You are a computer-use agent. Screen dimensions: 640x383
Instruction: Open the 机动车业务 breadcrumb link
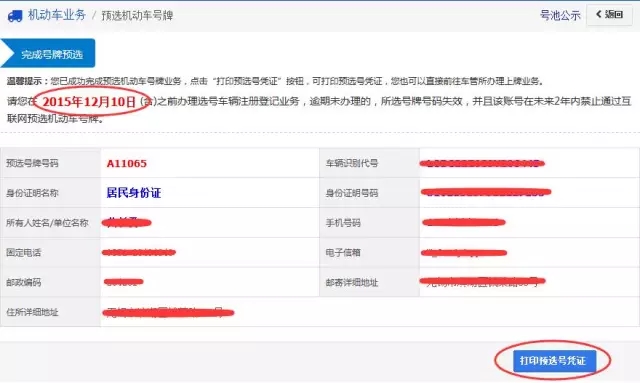click(57, 15)
